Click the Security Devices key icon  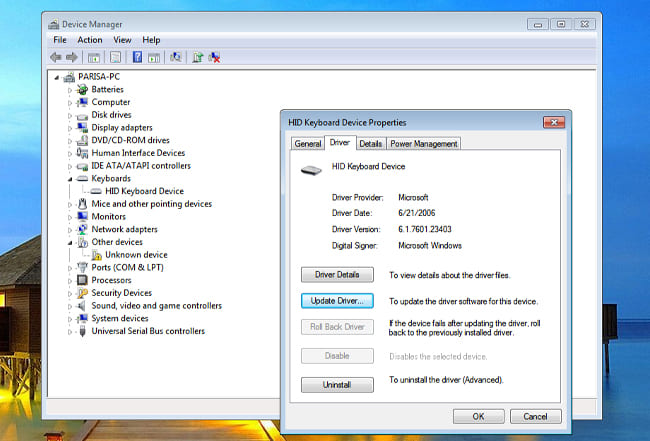coord(82,293)
